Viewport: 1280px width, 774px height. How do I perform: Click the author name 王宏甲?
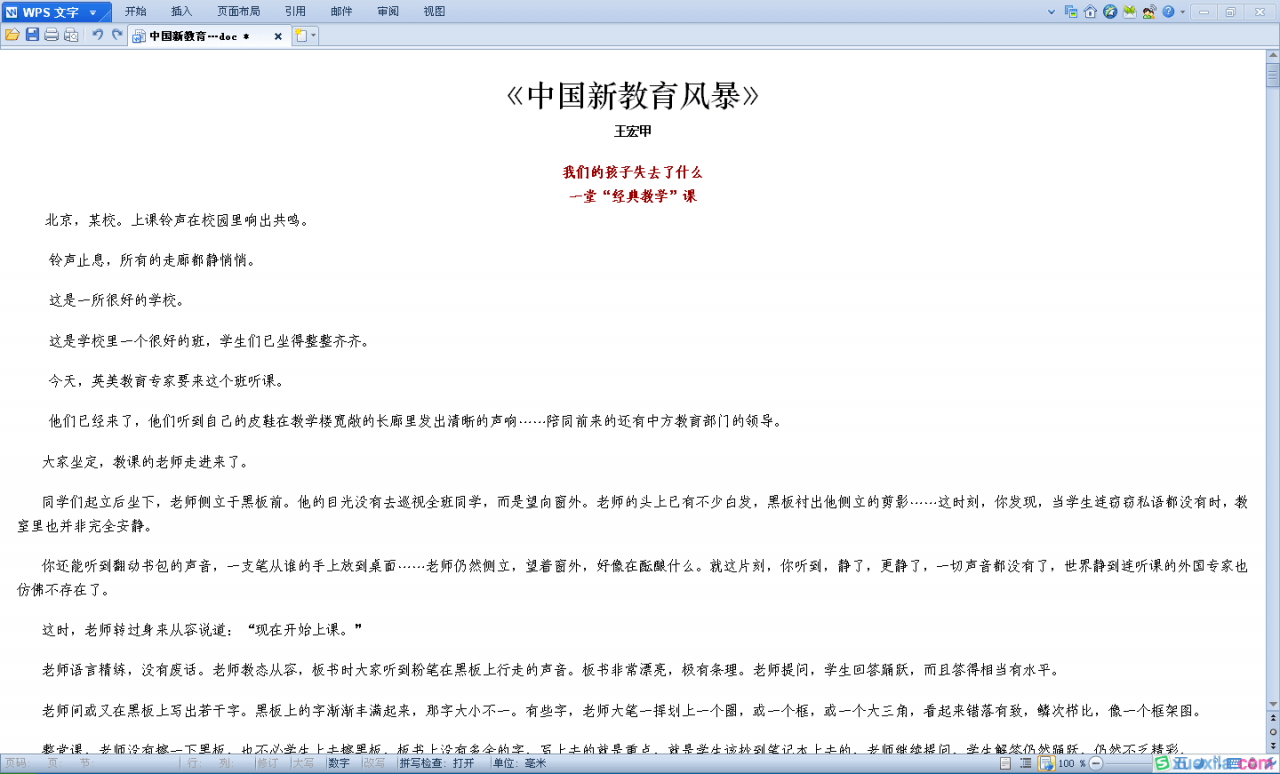click(632, 131)
